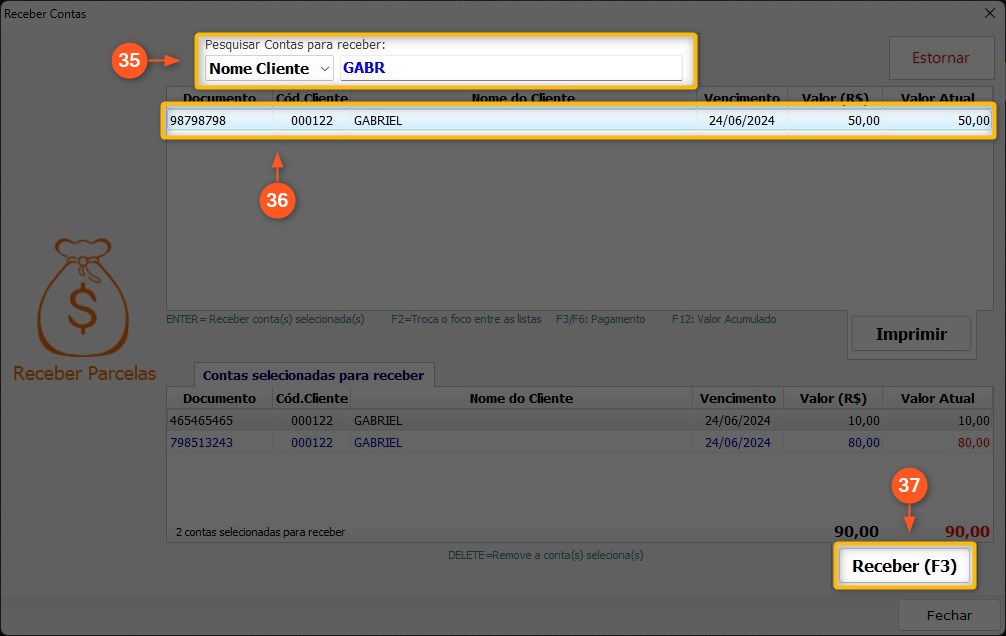
Task: Select the Contas selecionadas para receber tab
Action: 313,375
